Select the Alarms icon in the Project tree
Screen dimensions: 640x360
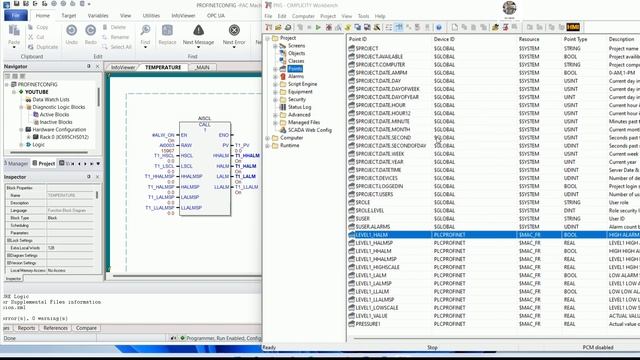coord(282,76)
